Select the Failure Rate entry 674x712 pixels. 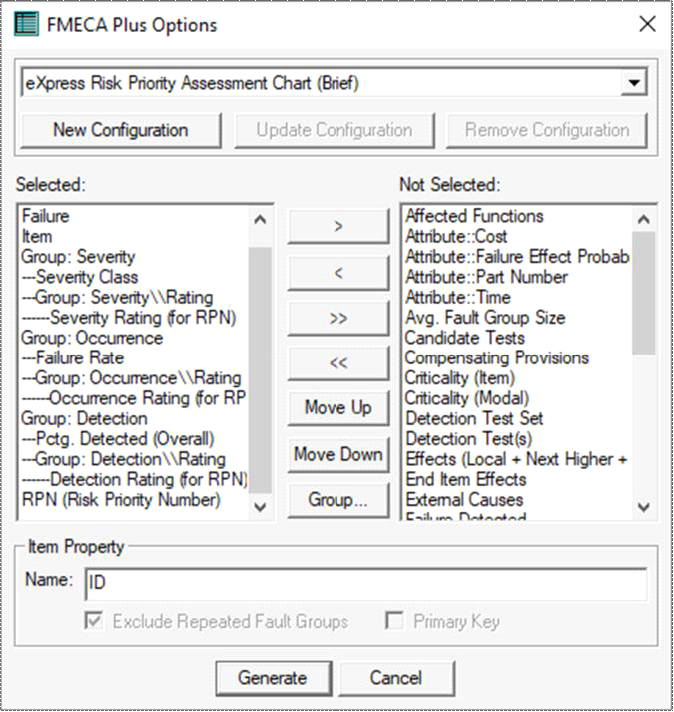[73, 358]
